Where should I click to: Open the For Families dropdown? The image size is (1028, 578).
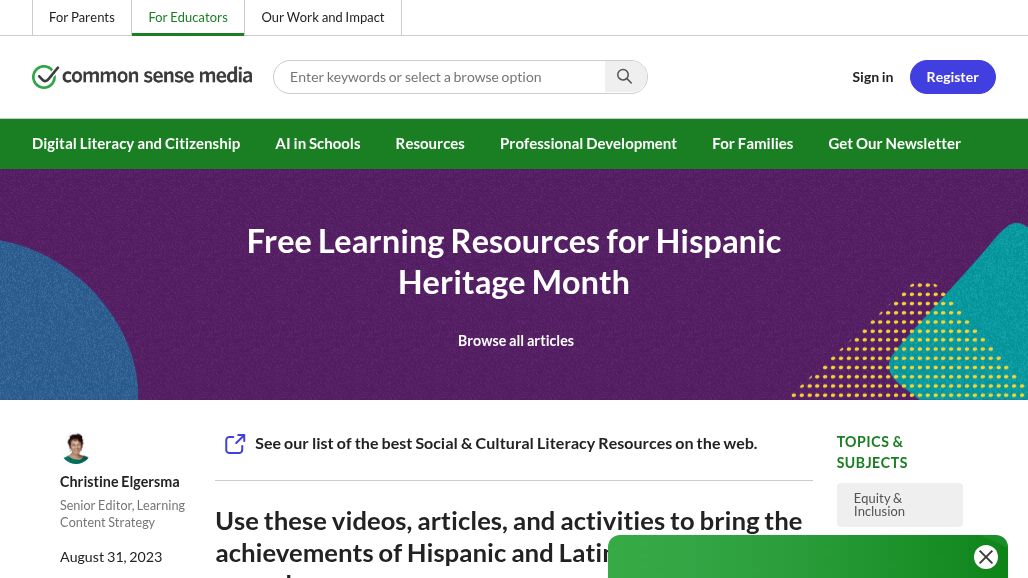point(752,143)
